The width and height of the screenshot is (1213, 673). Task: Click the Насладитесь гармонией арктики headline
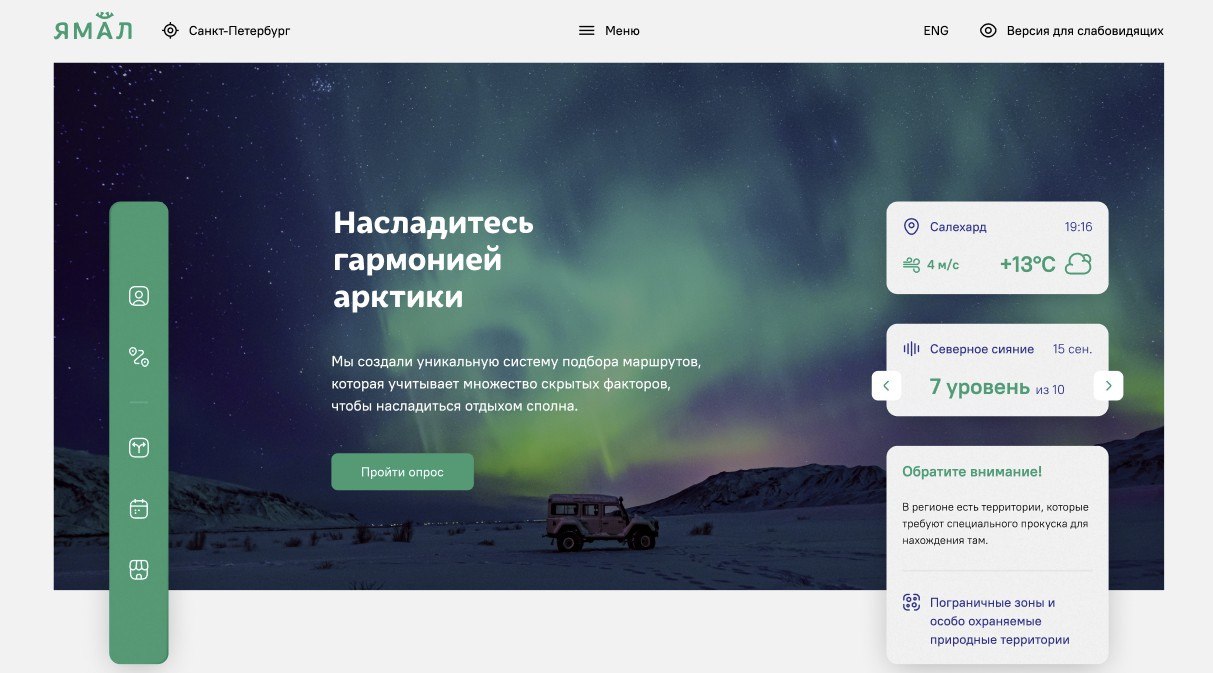(433, 259)
